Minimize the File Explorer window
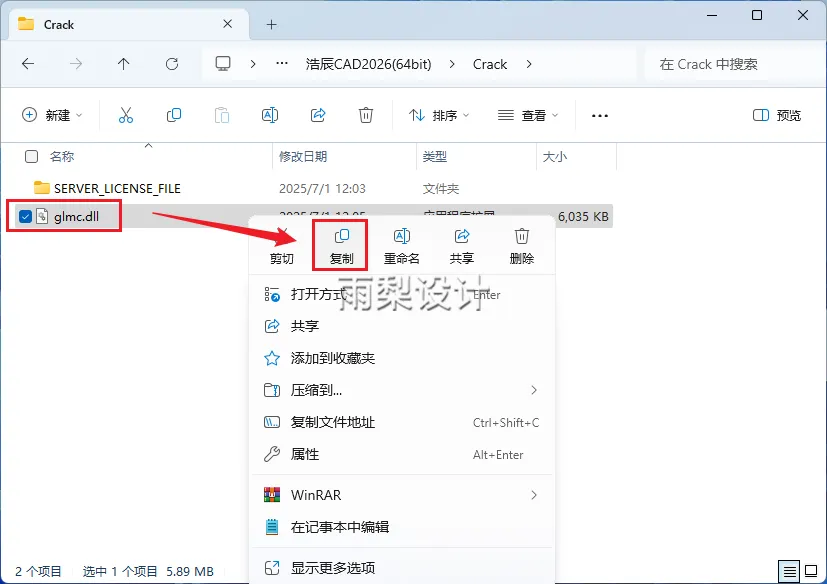 click(712, 15)
